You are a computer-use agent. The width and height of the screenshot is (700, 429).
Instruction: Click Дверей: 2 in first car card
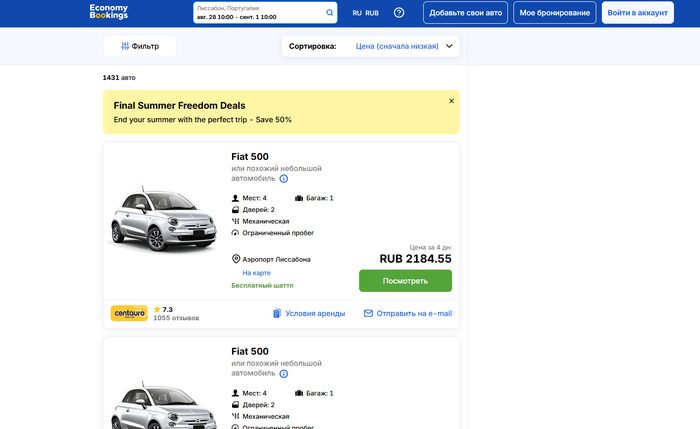click(x=258, y=209)
